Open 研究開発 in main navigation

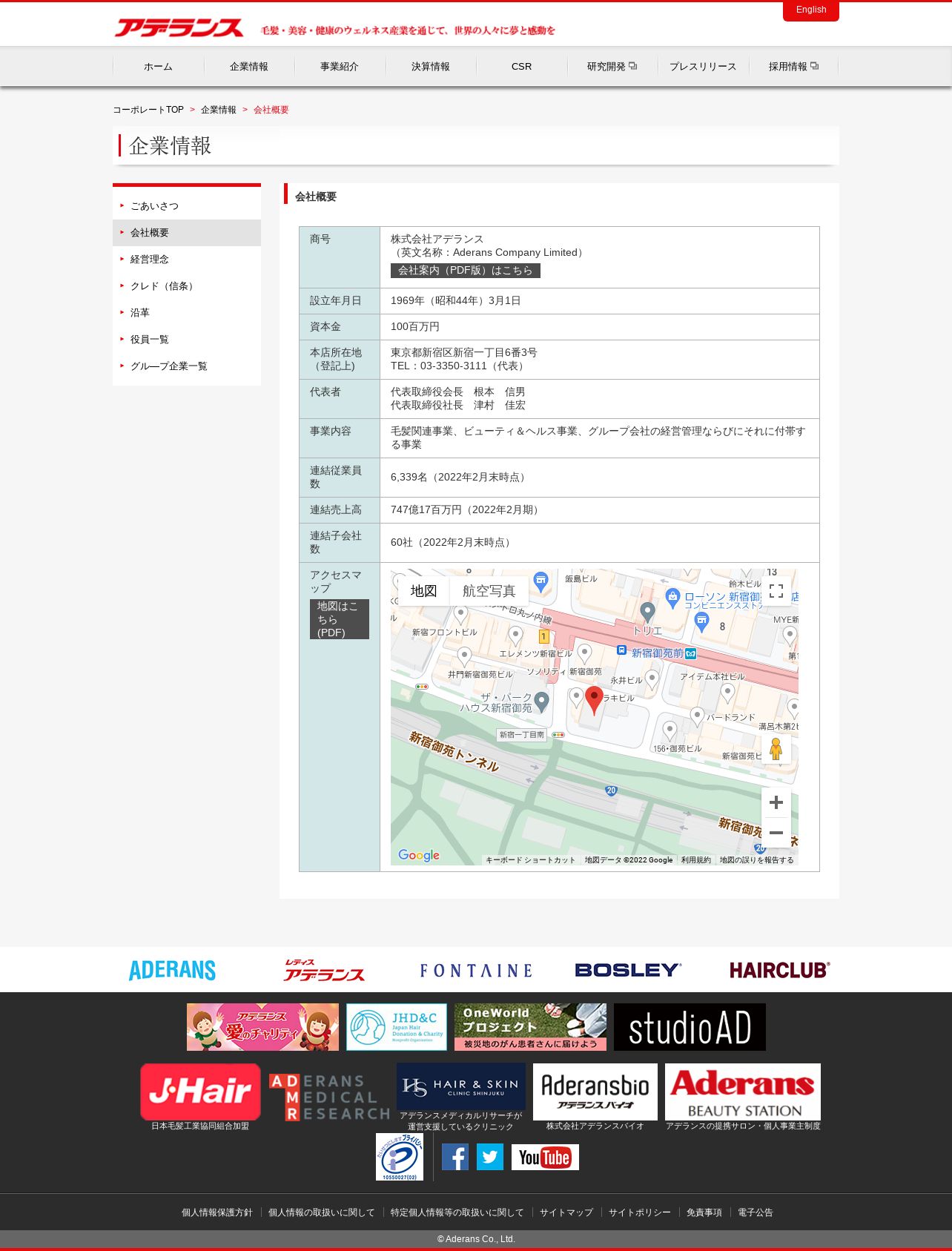(x=612, y=67)
